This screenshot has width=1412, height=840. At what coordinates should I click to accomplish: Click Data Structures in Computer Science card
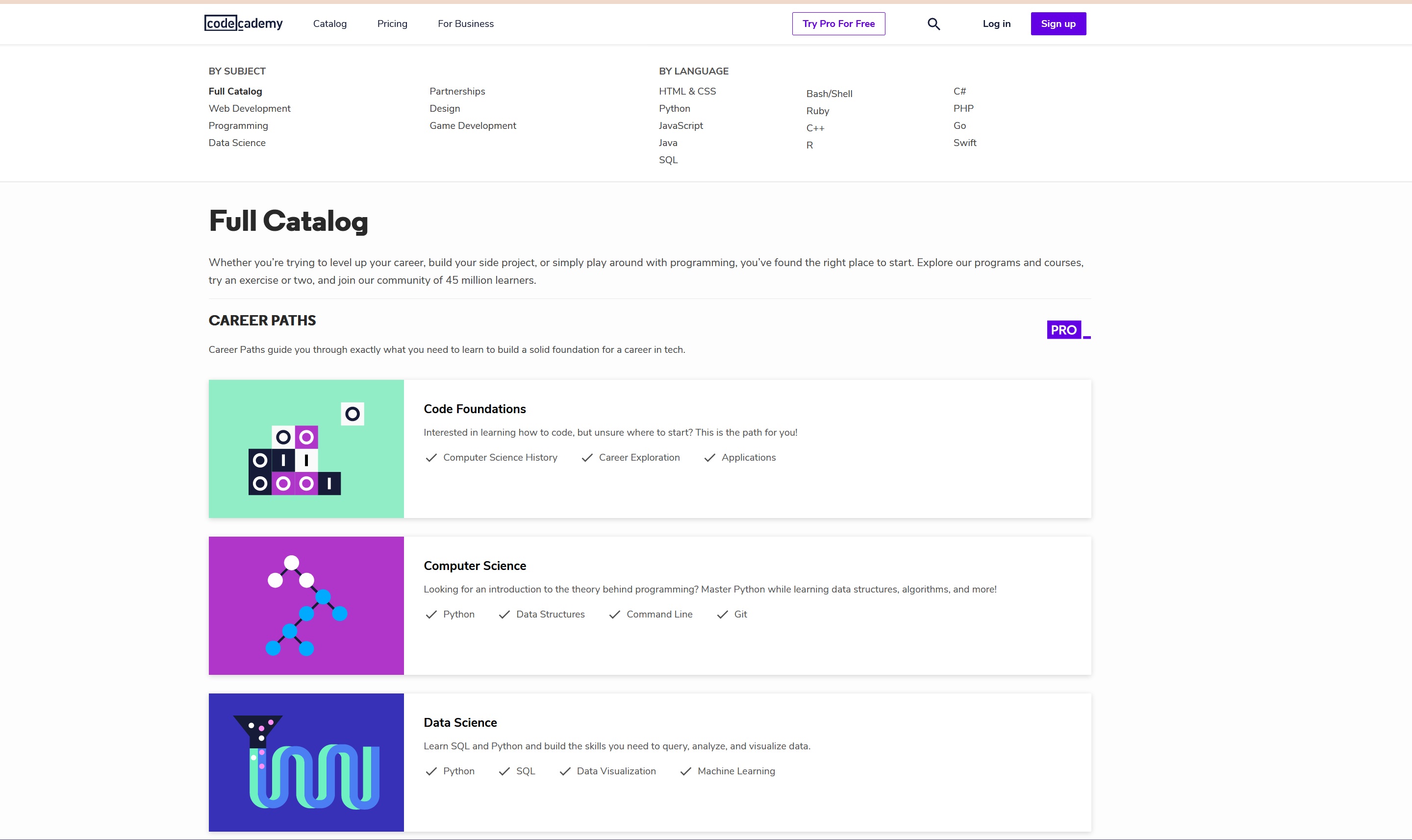[550, 614]
